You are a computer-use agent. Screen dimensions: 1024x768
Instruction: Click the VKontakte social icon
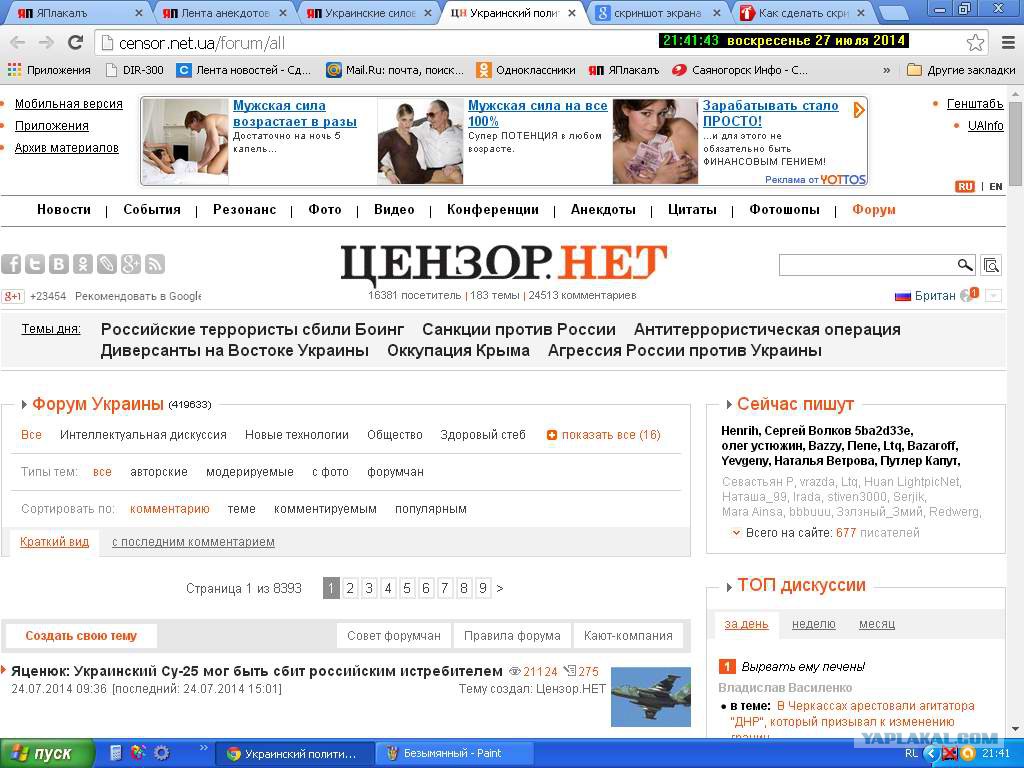coord(59,264)
